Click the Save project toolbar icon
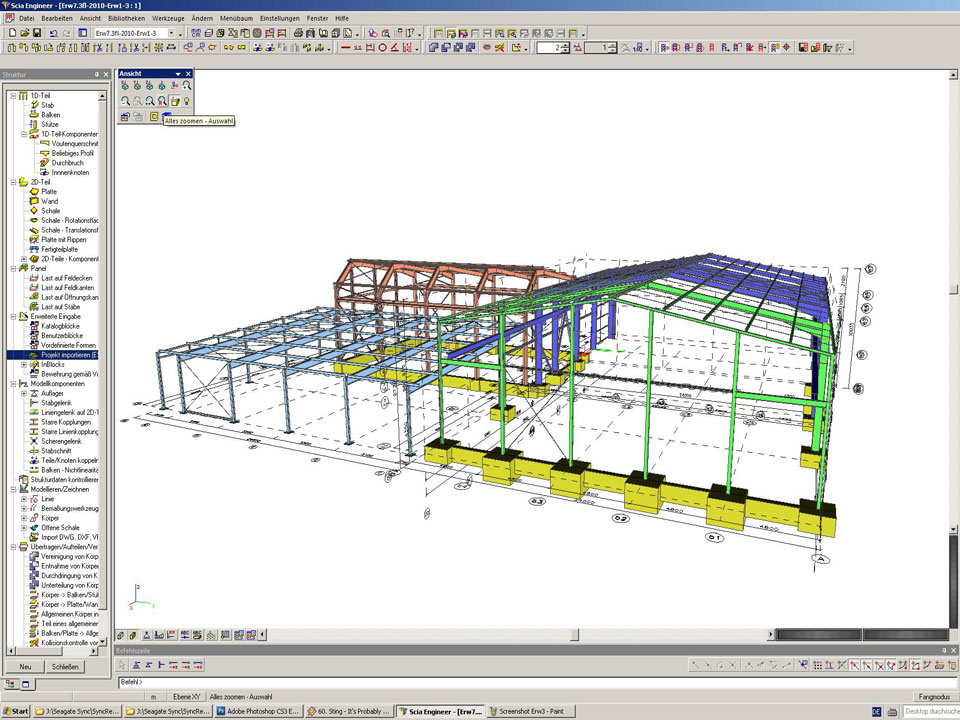The image size is (960, 720). tap(37, 33)
